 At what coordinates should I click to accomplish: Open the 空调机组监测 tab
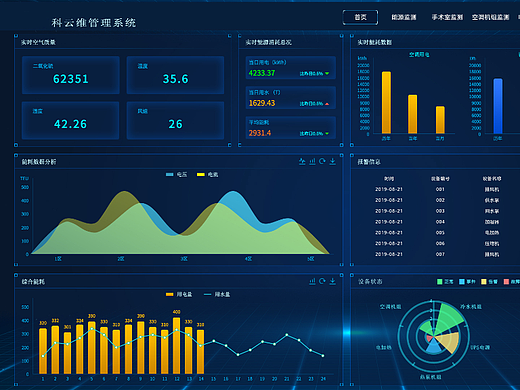tap(490, 17)
